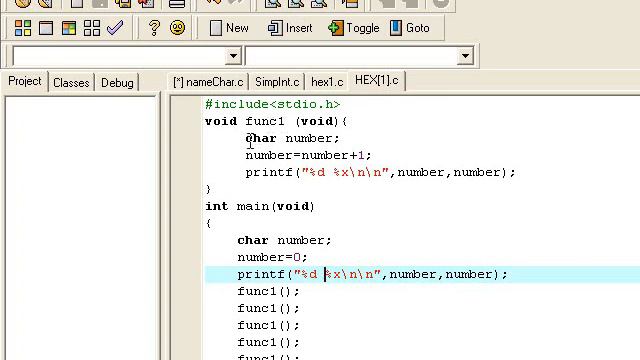The width and height of the screenshot is (640, 360).
Task: Open the SimpInt.c editor tab
Action: pyautogui.click(x=277, y=82)
